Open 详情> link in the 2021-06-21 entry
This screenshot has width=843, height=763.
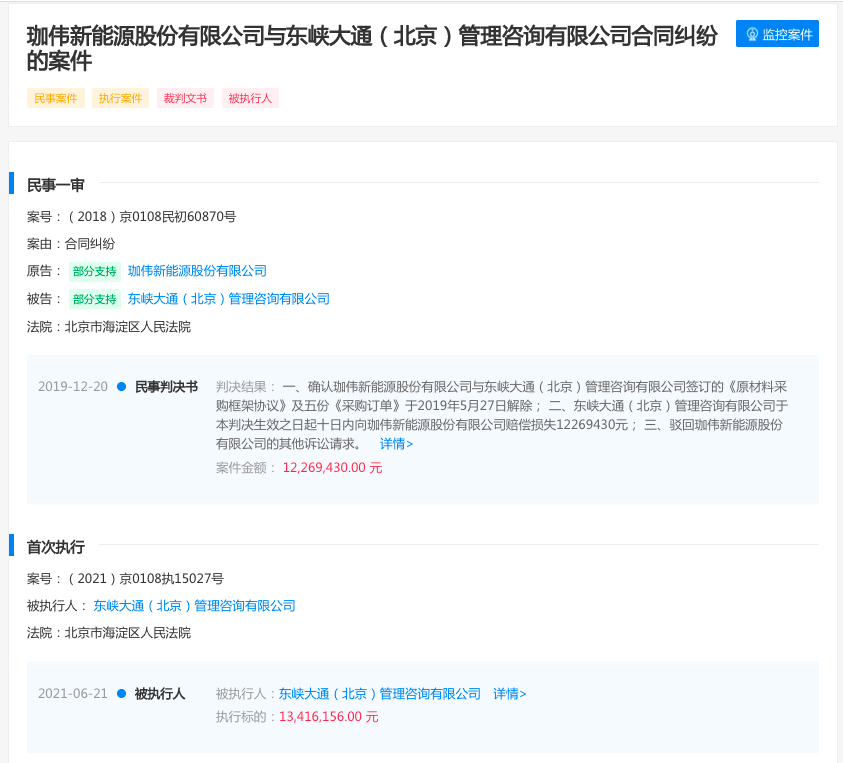510,694
